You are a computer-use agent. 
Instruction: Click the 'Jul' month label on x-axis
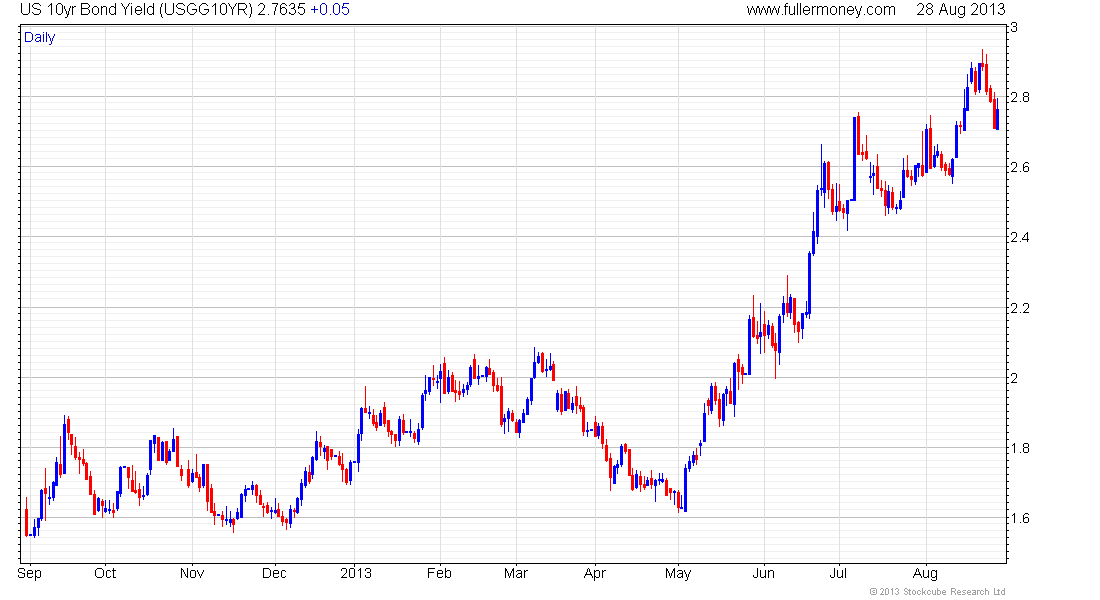click(x=838, y=573)
